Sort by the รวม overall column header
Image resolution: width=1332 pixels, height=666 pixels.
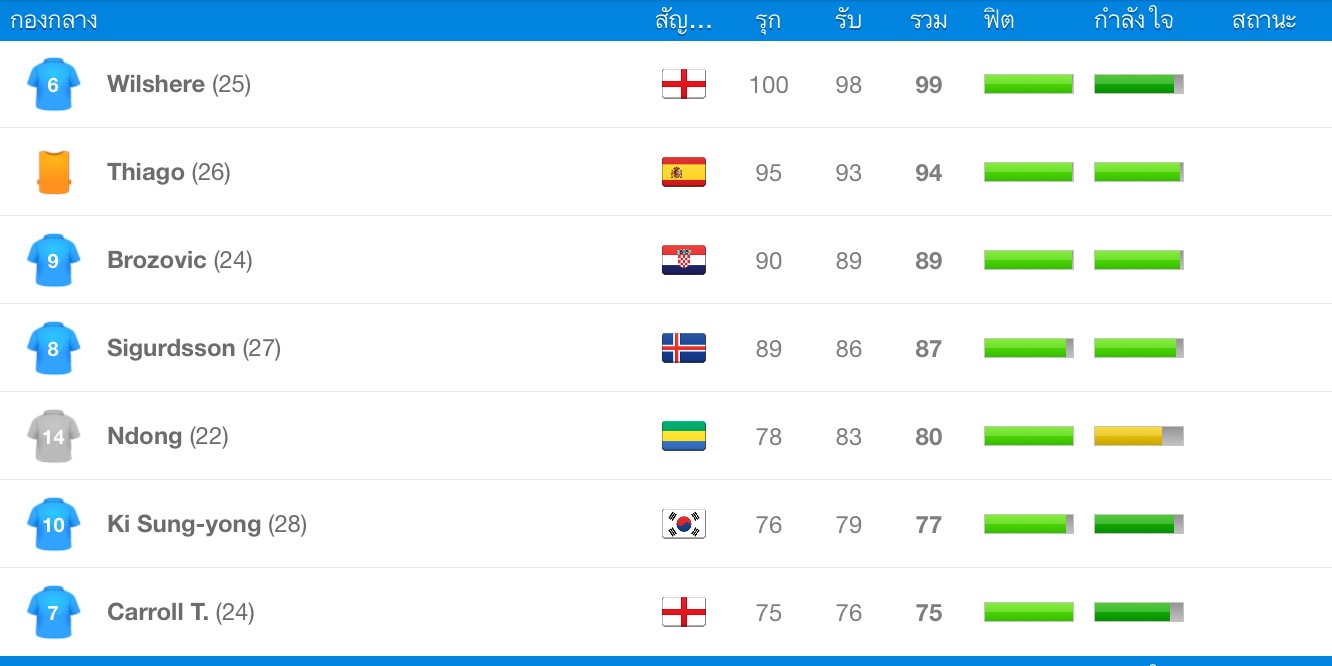[x=928, y=20]
